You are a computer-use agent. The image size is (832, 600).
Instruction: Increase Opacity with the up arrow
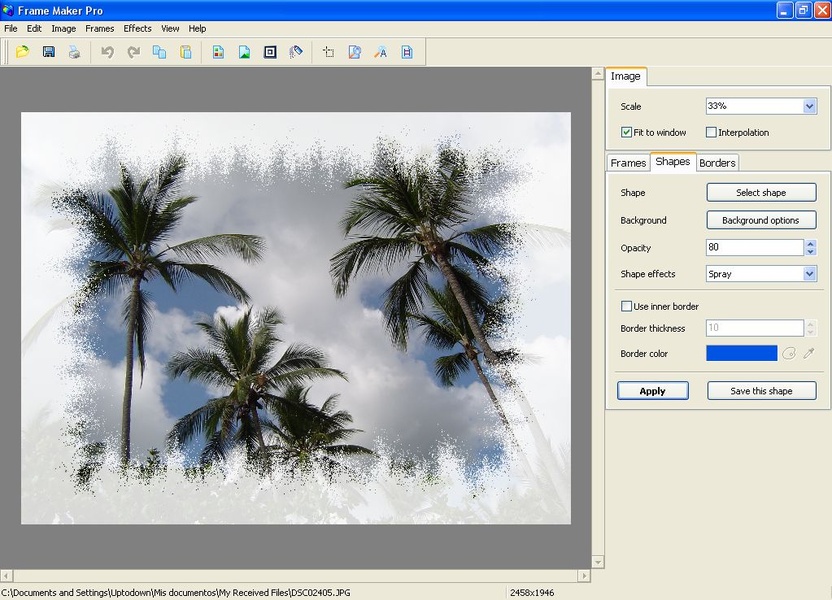tap(810, 243)
